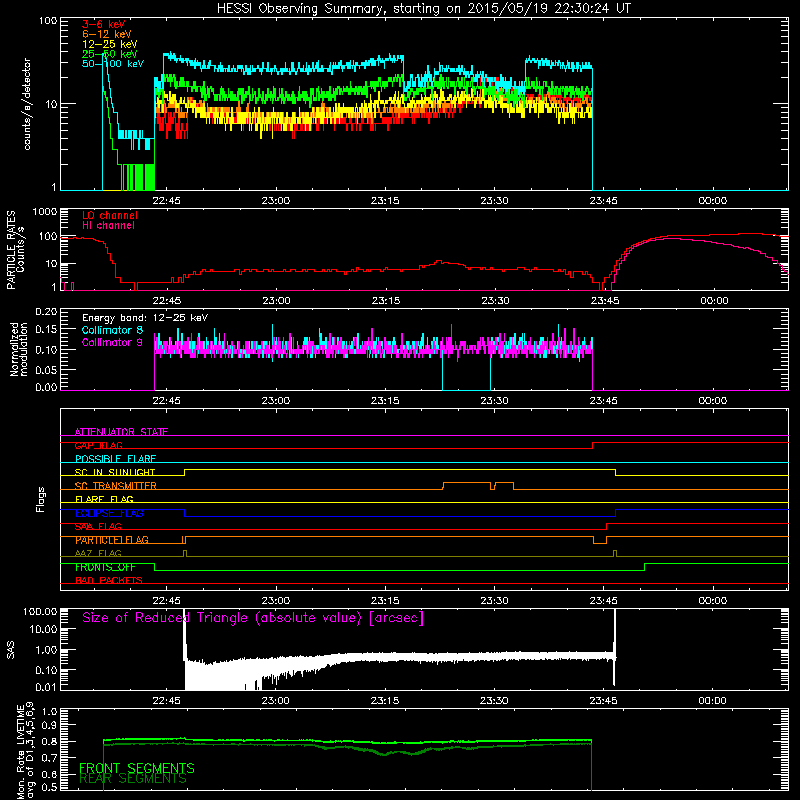Click 23:00 tick label under count-rate panel
This screenshot has width=800, height=800.
276,201
